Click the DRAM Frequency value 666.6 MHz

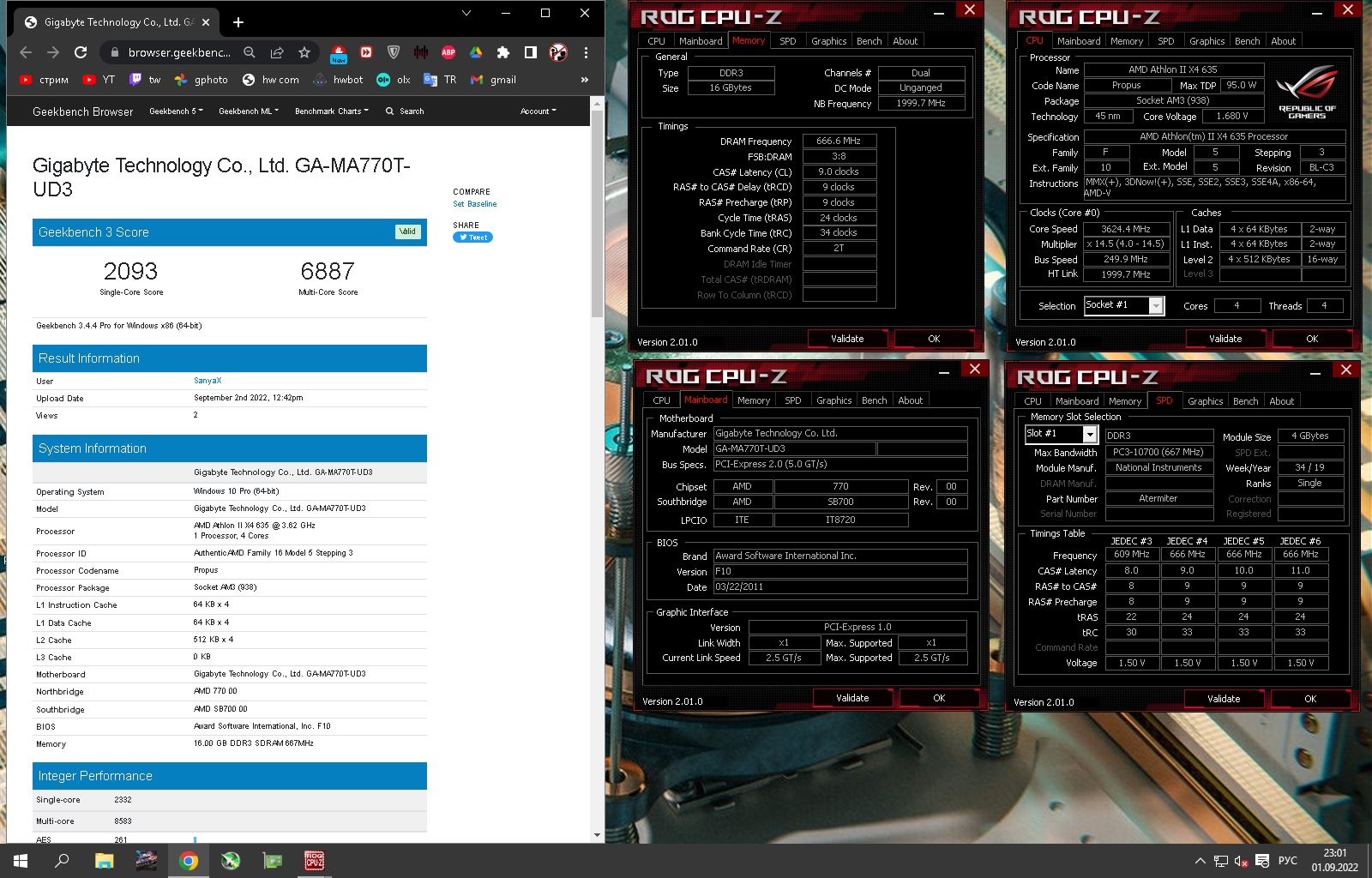839,141
